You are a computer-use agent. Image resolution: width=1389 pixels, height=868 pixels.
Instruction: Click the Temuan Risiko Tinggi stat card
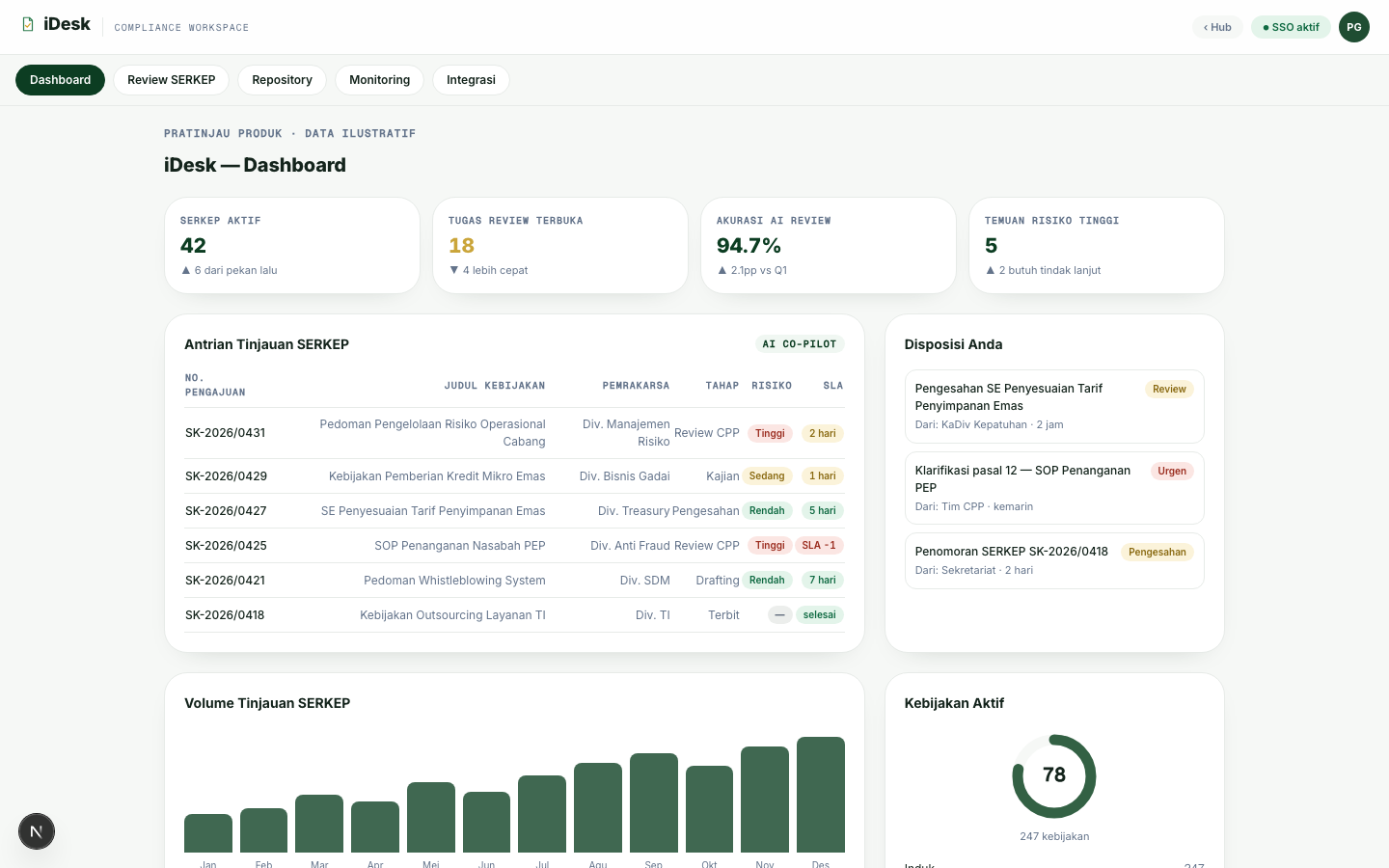click(x=1097, y=245)
